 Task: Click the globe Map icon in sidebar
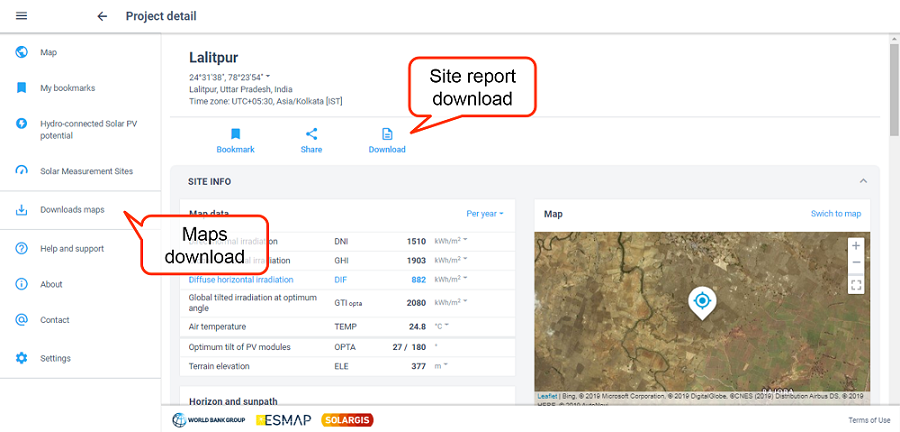[22, 52]
